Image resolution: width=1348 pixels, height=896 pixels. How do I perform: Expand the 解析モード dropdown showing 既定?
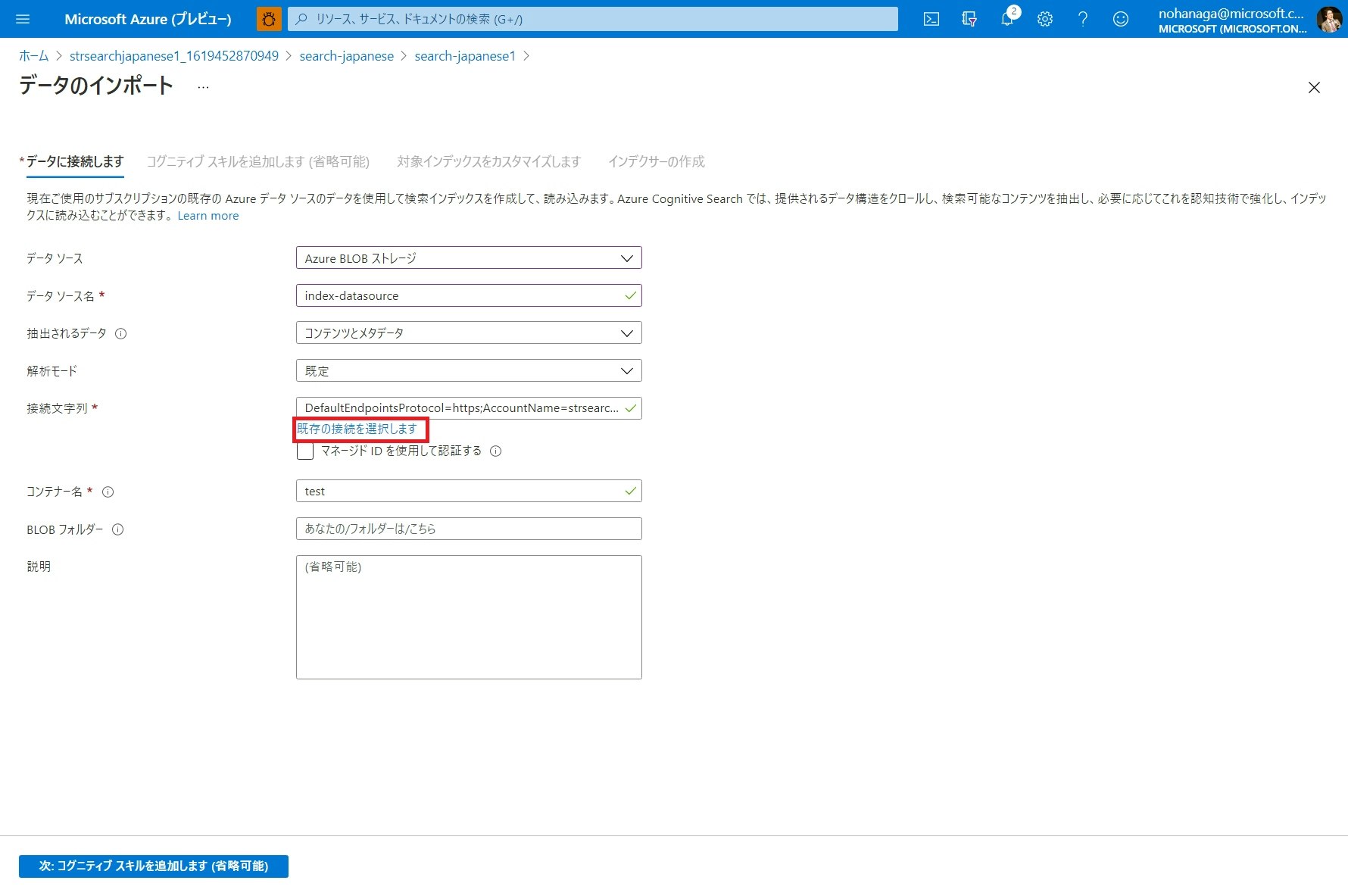point(469,370)
